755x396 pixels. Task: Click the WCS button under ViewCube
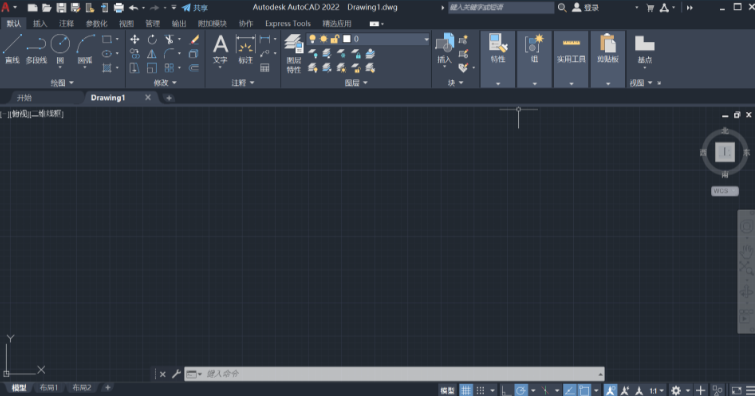[725, 191]
